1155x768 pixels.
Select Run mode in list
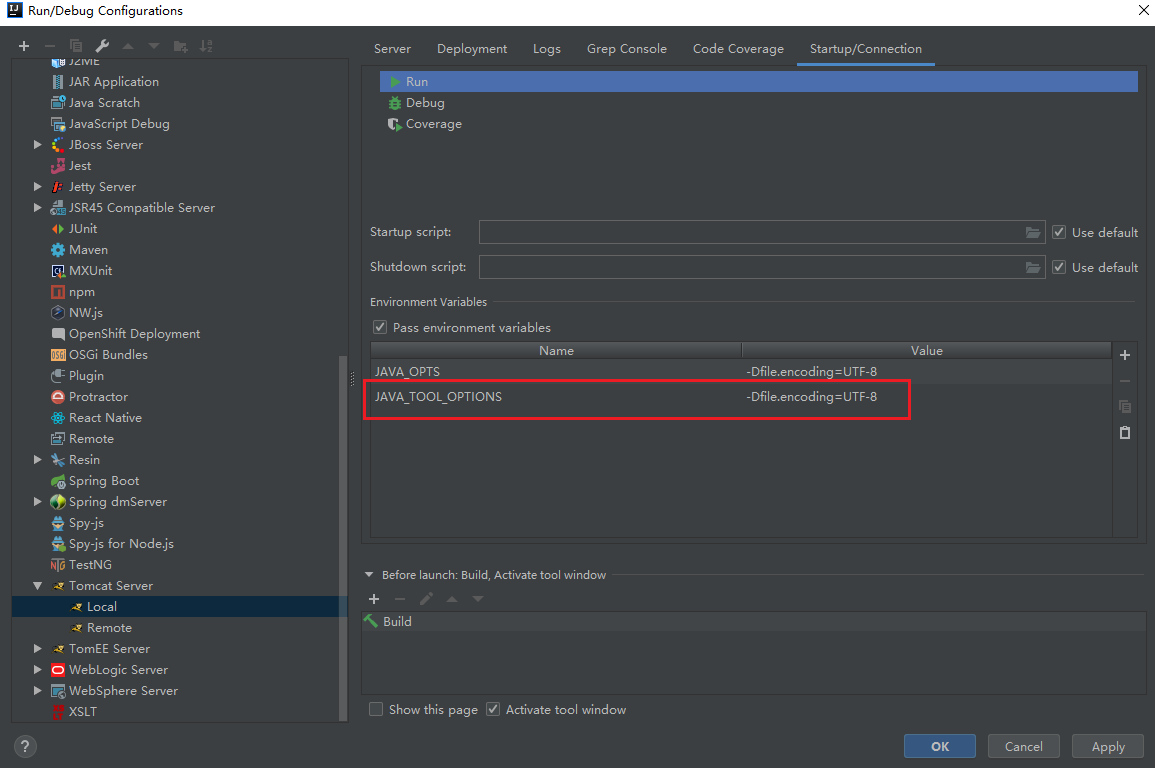click(759, 82)
